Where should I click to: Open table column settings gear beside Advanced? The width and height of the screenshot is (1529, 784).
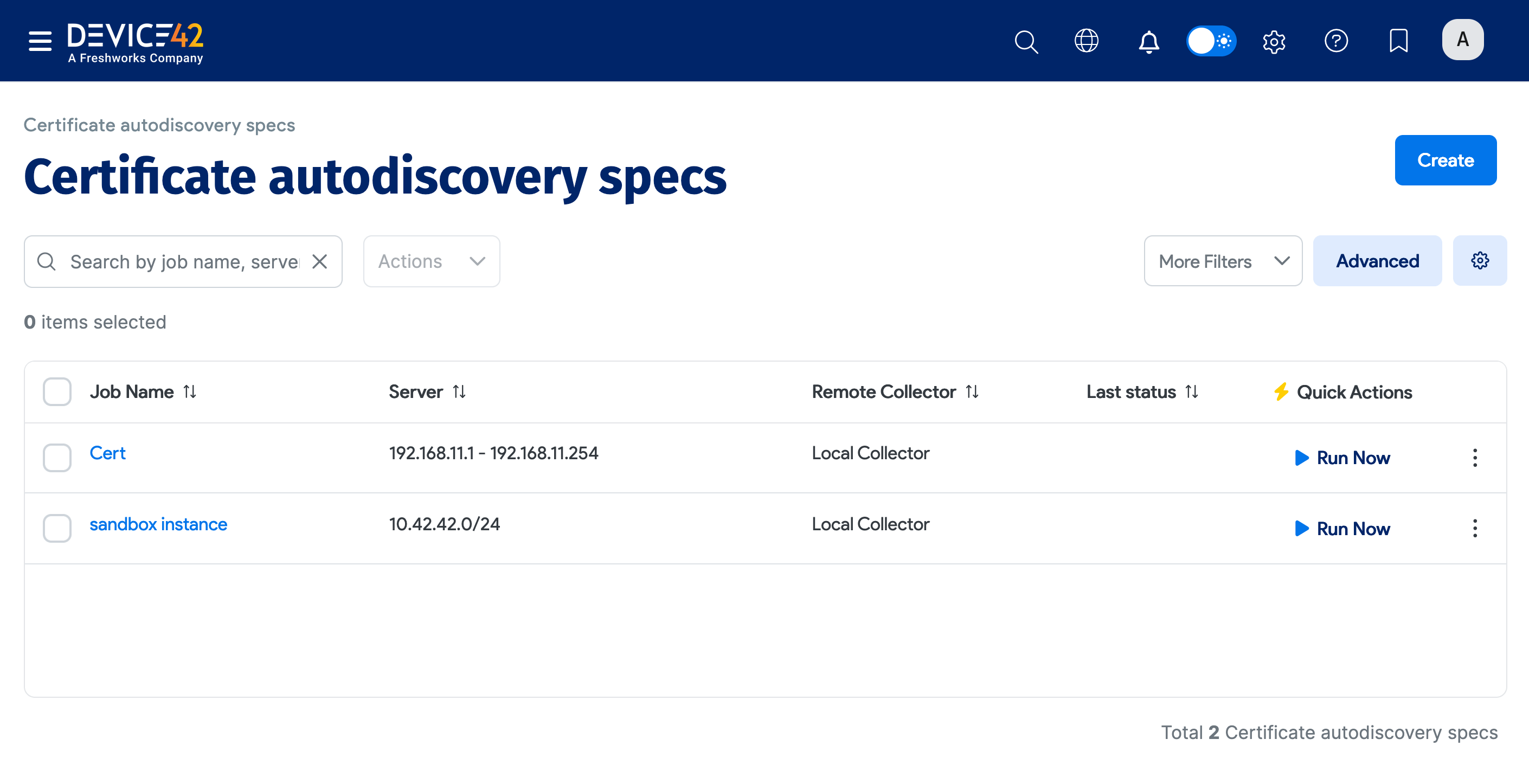[x=1480, y=261]
